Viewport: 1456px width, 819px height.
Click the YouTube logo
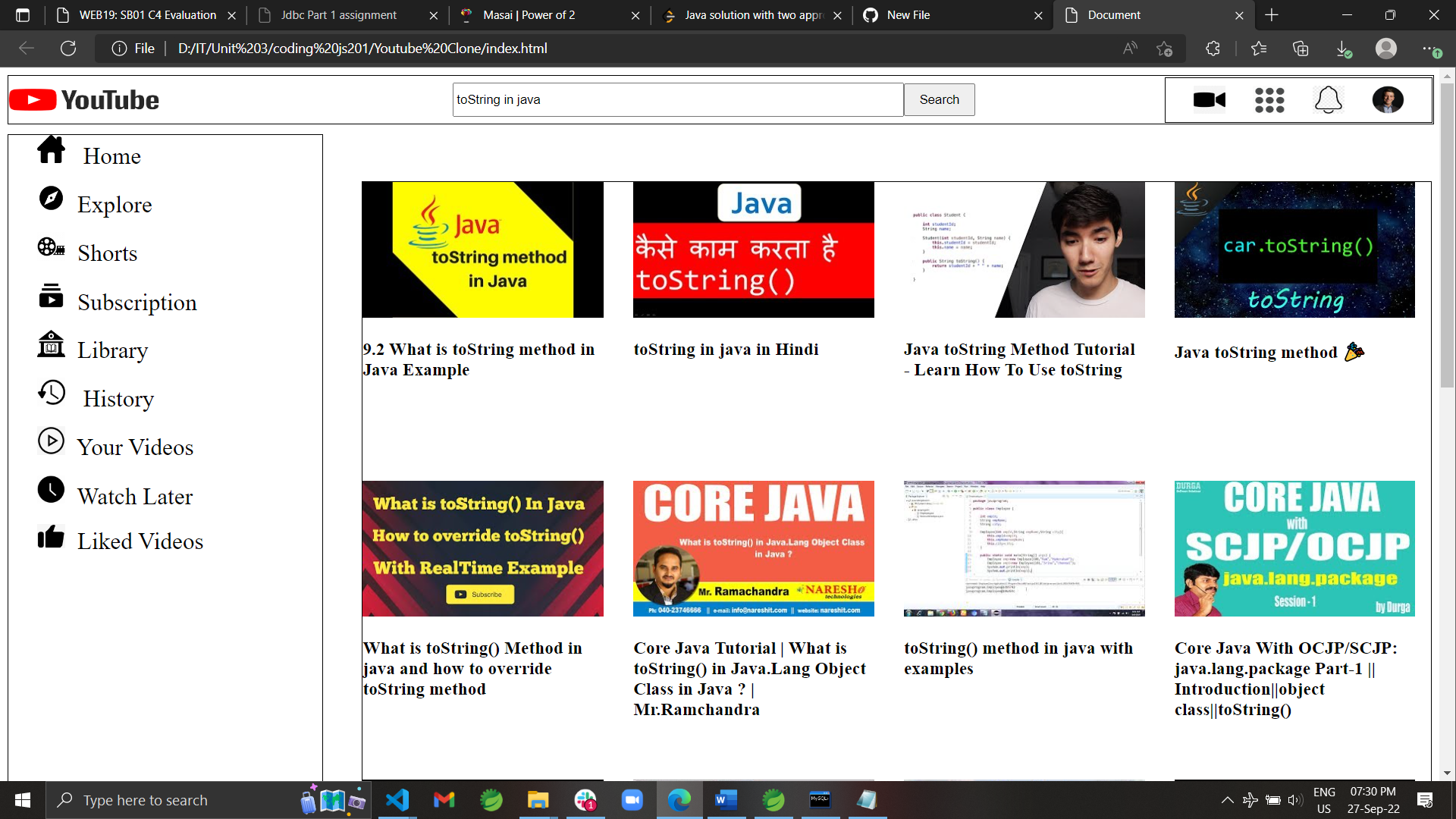[x=83, y=99]
